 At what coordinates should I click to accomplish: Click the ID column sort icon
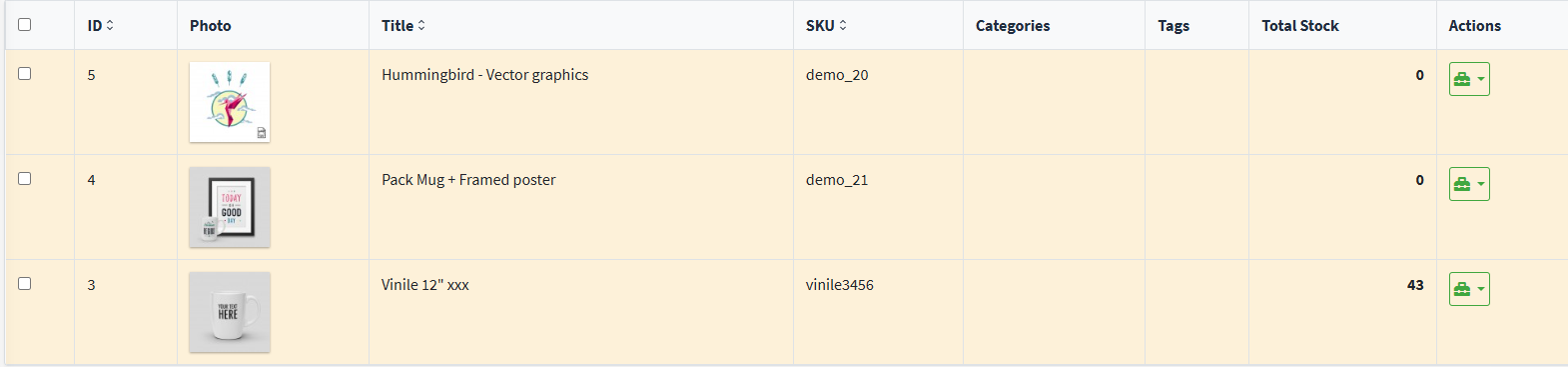[110, 25]
